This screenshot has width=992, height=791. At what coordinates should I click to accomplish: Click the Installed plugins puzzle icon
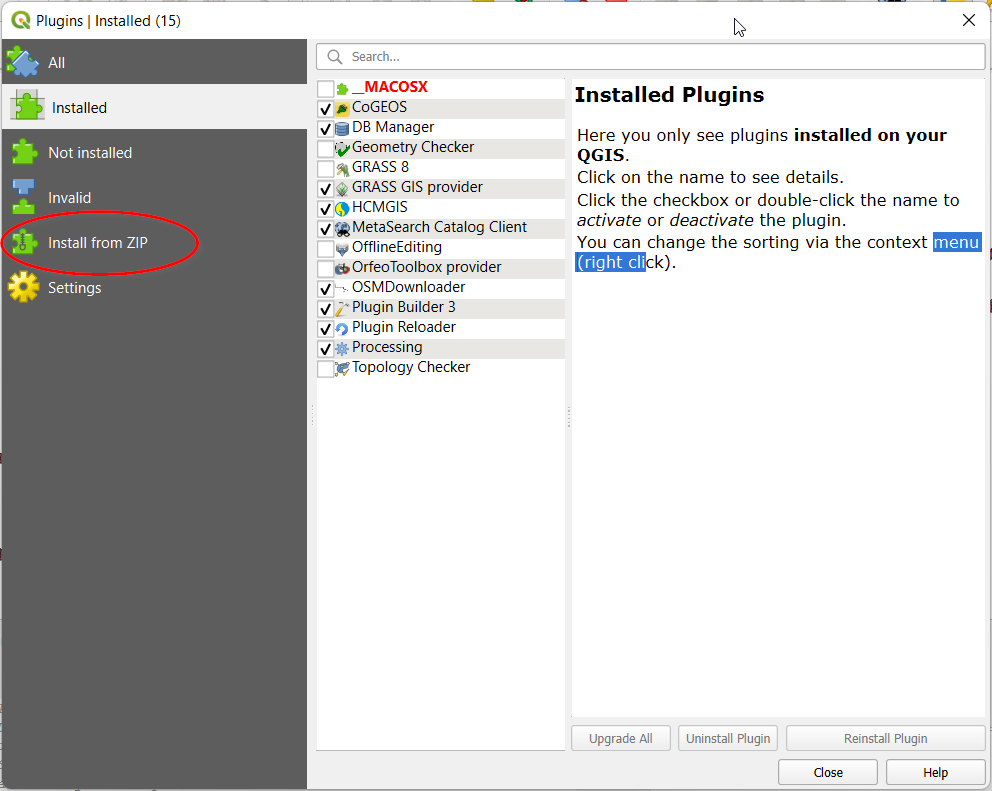(27, 106)
